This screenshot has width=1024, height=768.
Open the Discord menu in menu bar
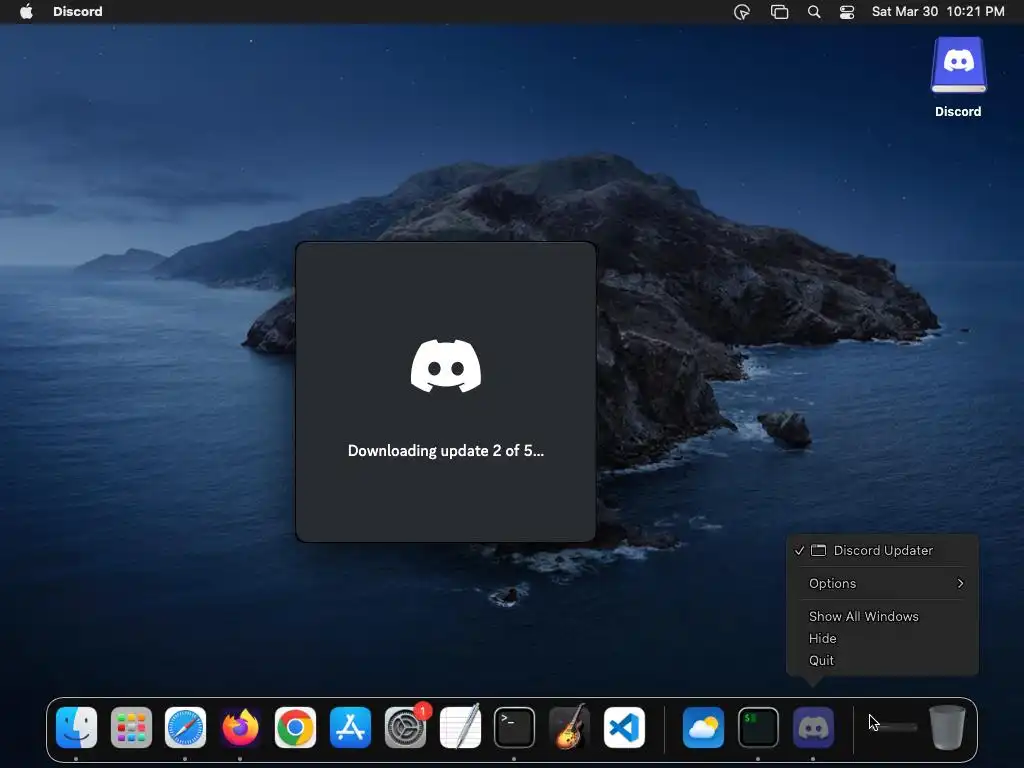point(78,12)
